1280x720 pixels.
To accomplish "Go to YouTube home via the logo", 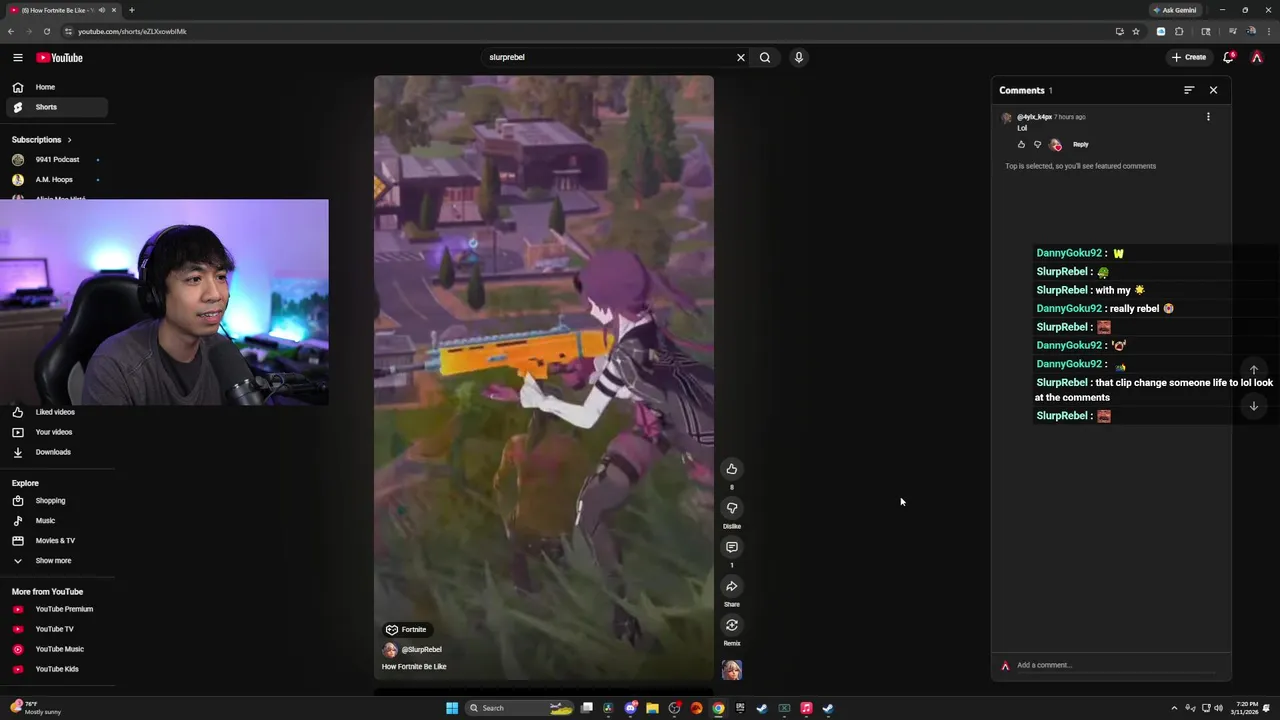I will (x=59, y=57).
